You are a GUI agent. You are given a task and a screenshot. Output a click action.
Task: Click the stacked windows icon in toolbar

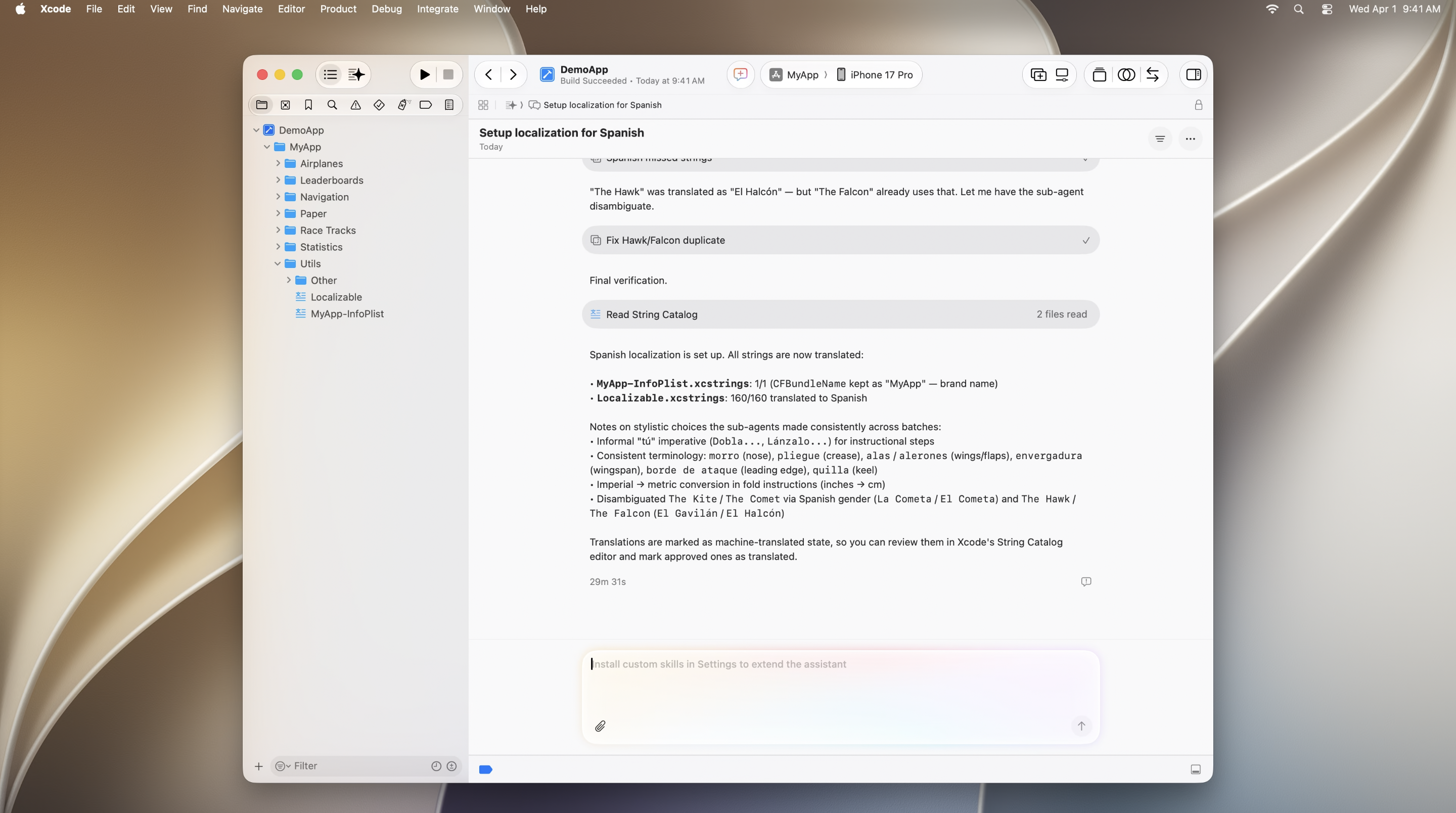(1100, 75)
